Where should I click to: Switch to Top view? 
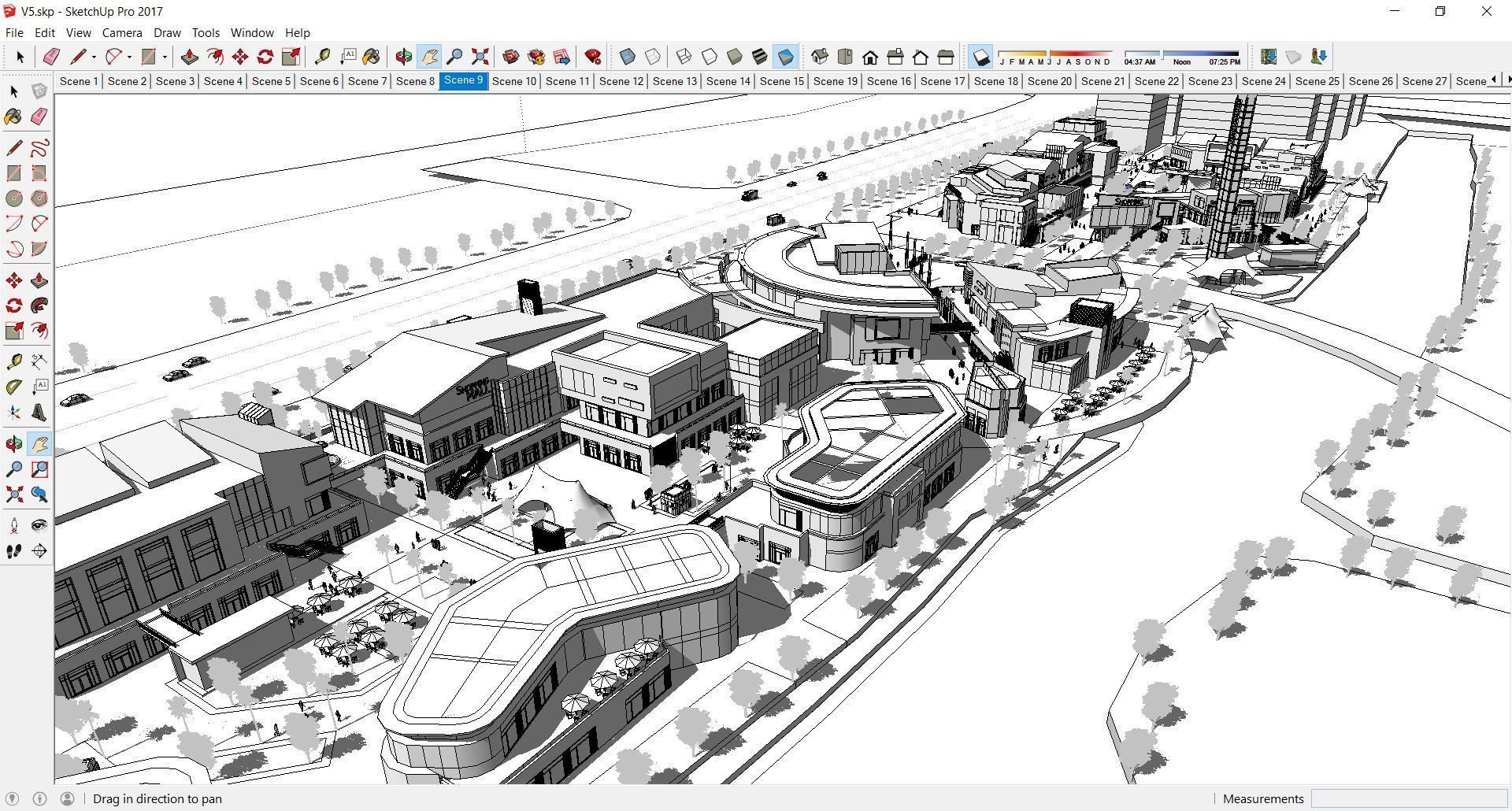845,57
